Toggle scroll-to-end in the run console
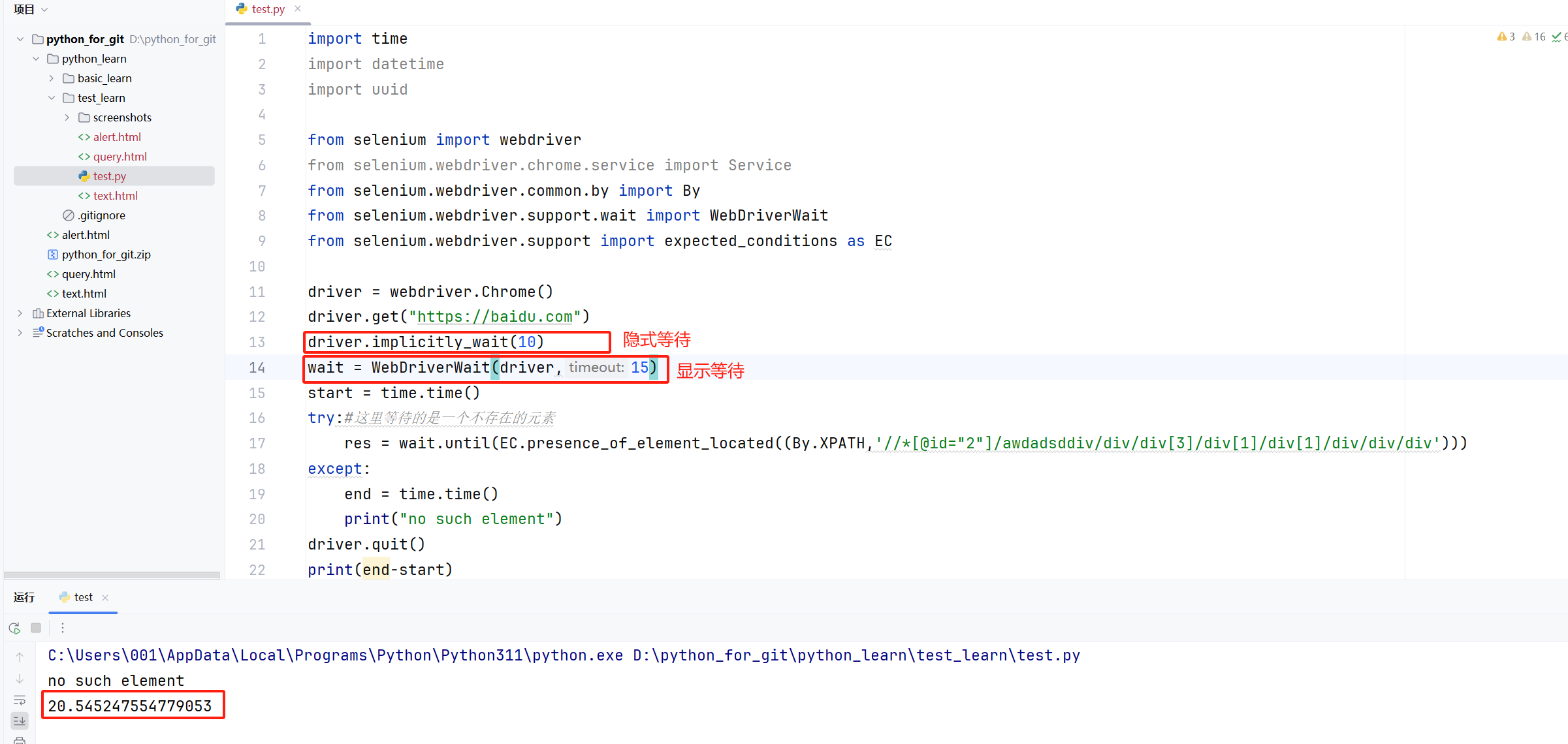The image size is (1568, 744). coord(20,721)
